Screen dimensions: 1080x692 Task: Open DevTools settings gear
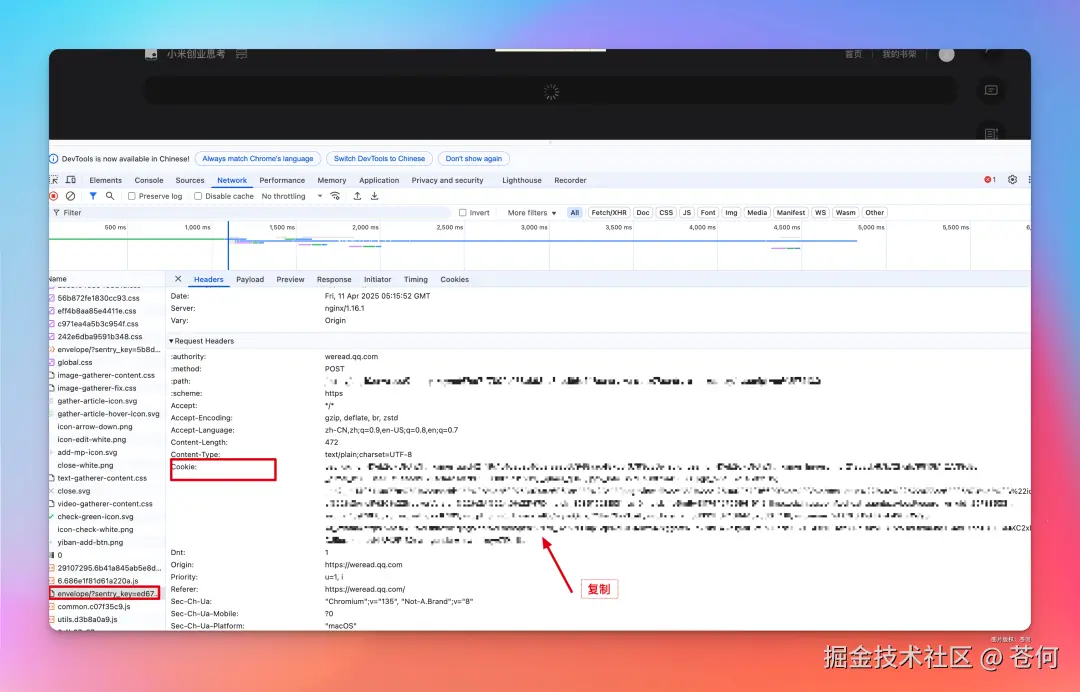coord(1012,180)
